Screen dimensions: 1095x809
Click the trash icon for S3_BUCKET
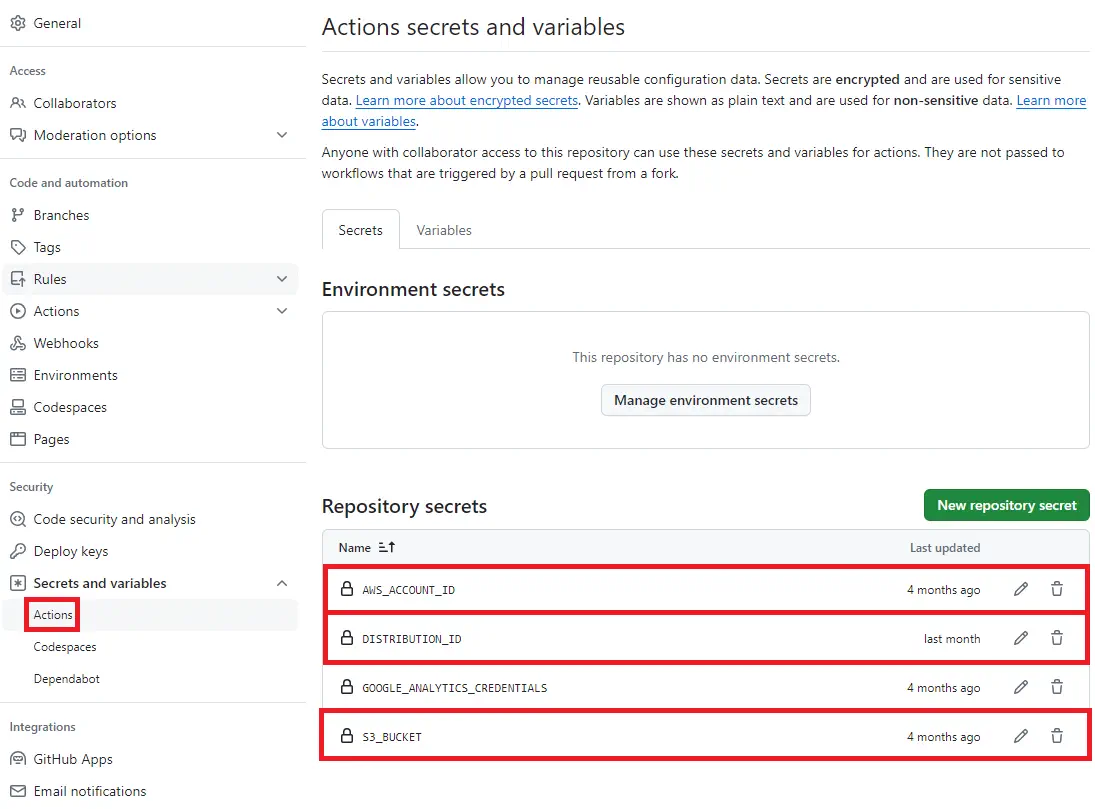point(1056,737)
